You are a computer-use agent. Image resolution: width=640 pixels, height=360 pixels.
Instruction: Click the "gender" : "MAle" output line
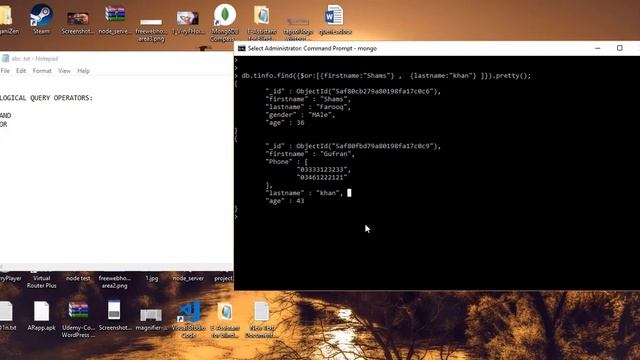[300, 115]
